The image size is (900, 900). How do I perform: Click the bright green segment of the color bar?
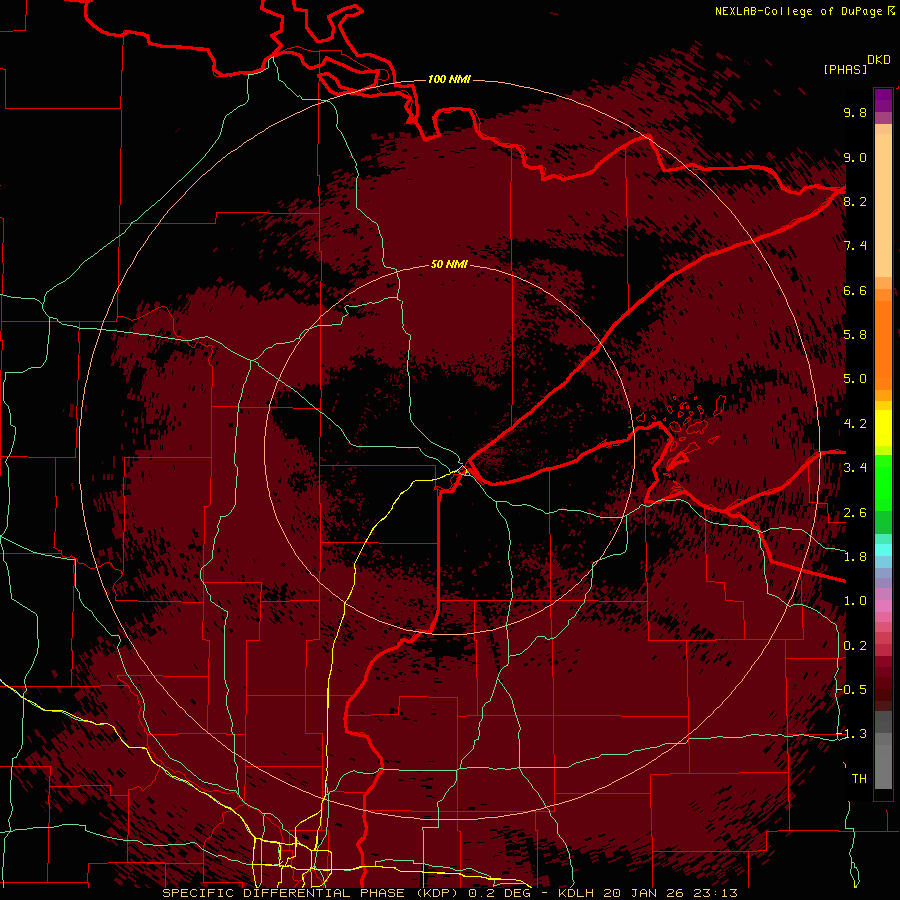[x=883, y=482]
